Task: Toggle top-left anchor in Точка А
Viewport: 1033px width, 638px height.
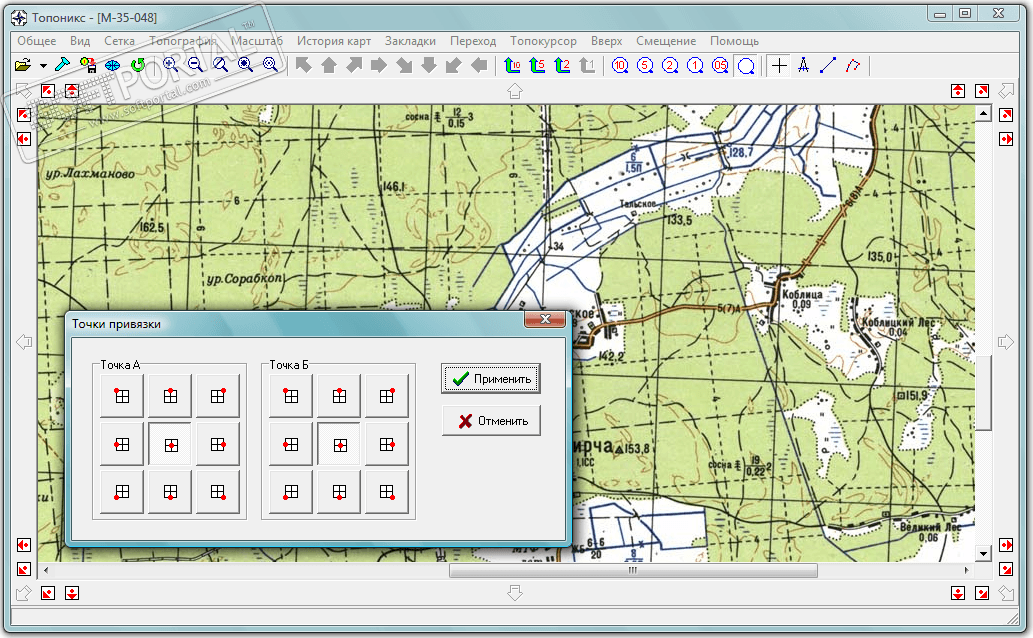Action: 122,396
